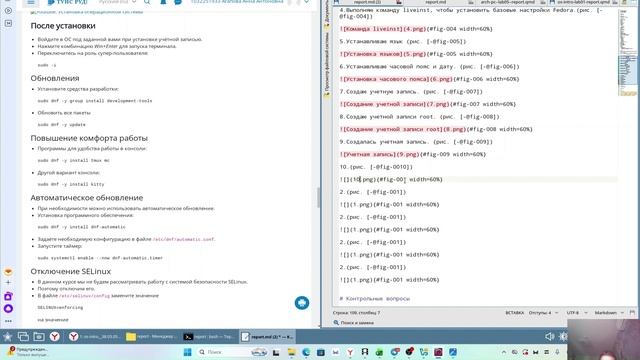The image size is (640, 360).
Task: Click the play icon in browser left sidebar
Action: [x=8, y=11]
